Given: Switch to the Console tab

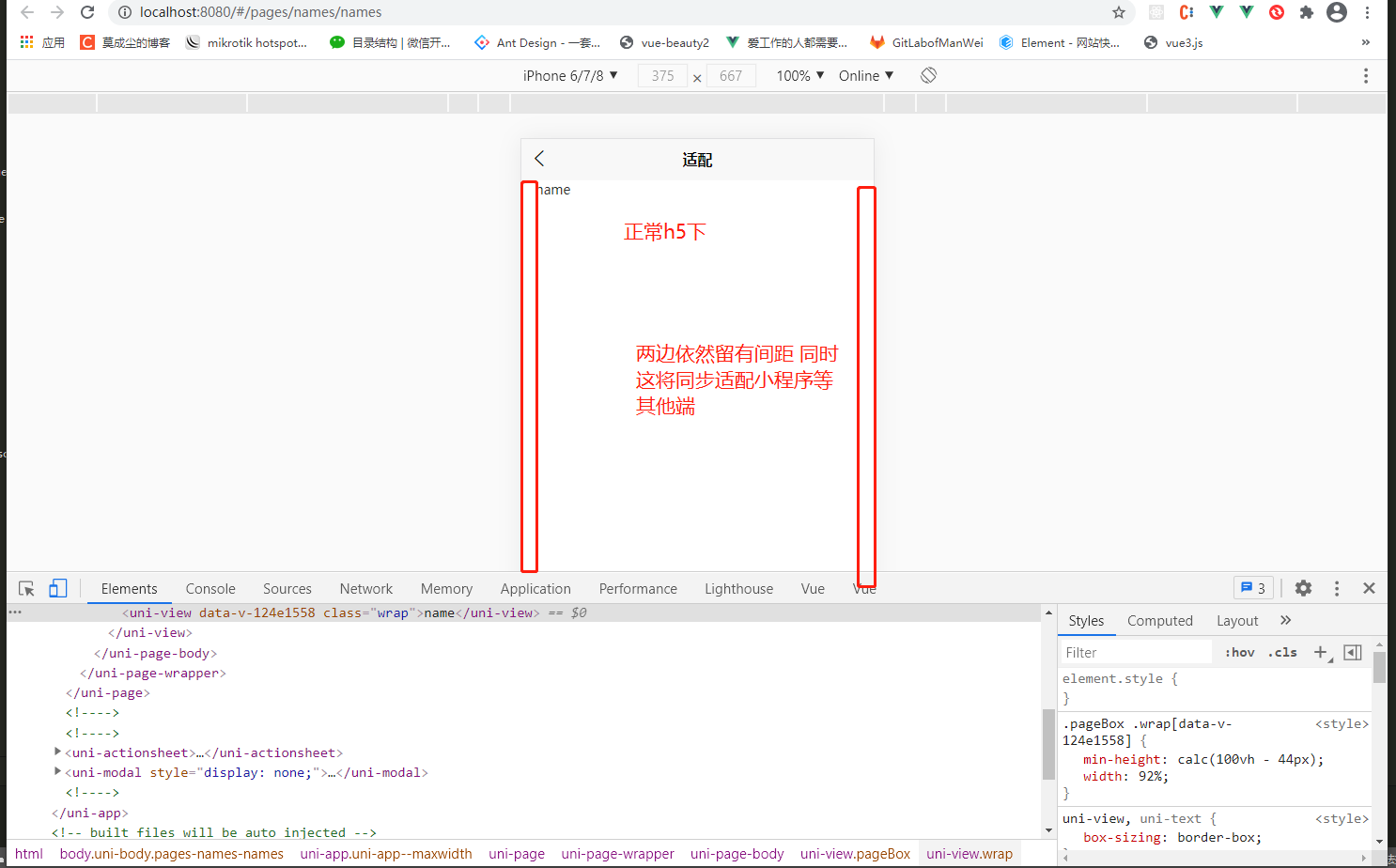Looking at the screenshot, I should click(x=210, y=589).
